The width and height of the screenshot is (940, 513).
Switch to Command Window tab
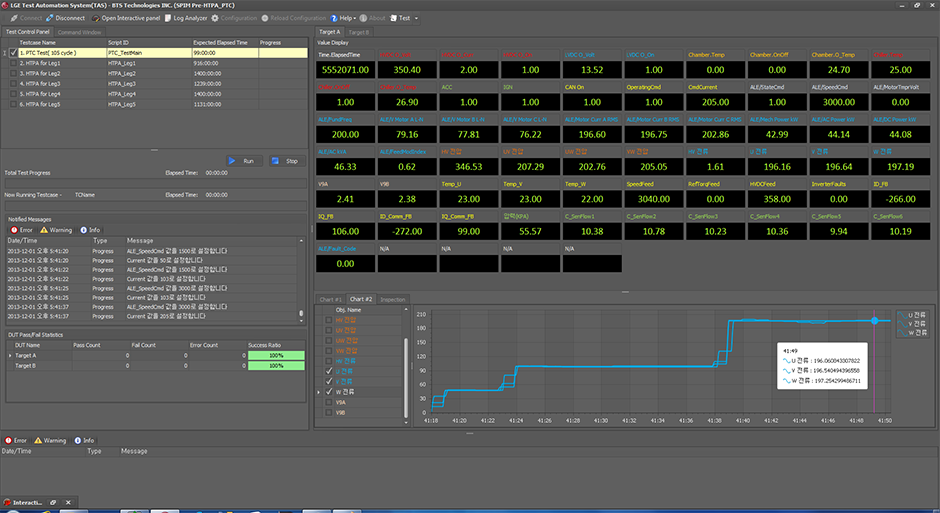pyautogui.click(x=79, y=32)
